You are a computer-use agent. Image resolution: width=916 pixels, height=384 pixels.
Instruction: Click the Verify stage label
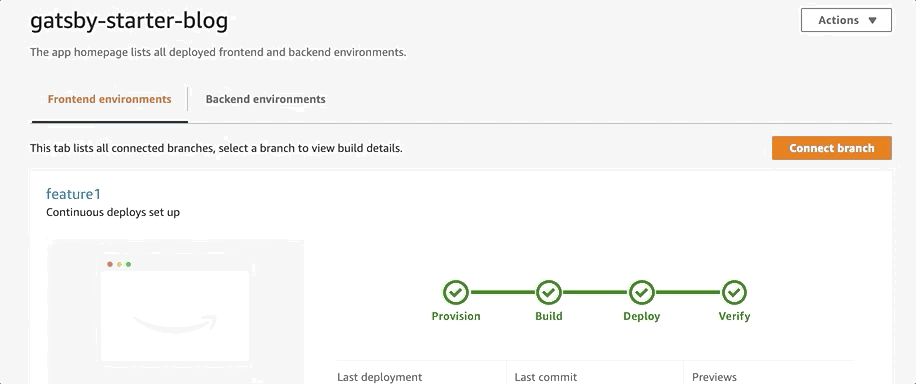[x=734, y=316]
